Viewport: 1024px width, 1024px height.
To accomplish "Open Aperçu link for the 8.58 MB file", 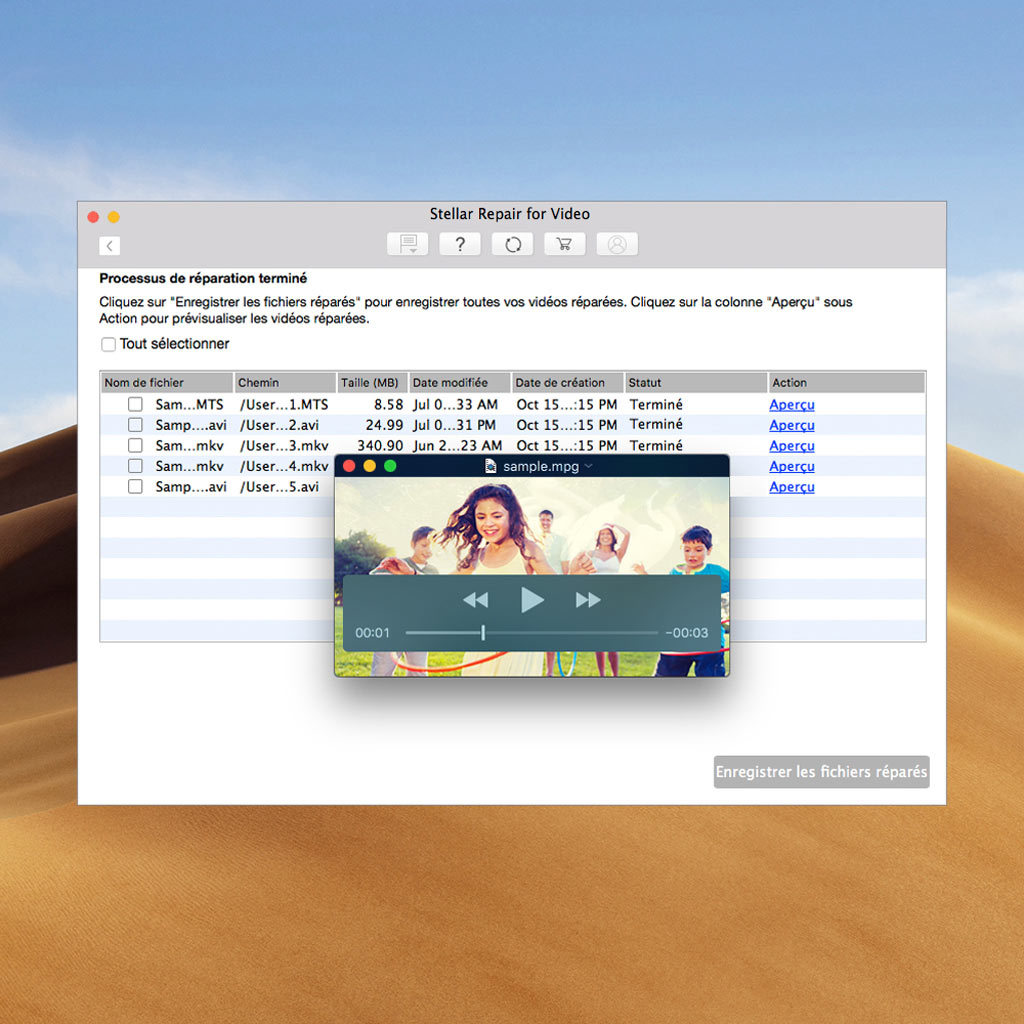I will tap(792, 405).
